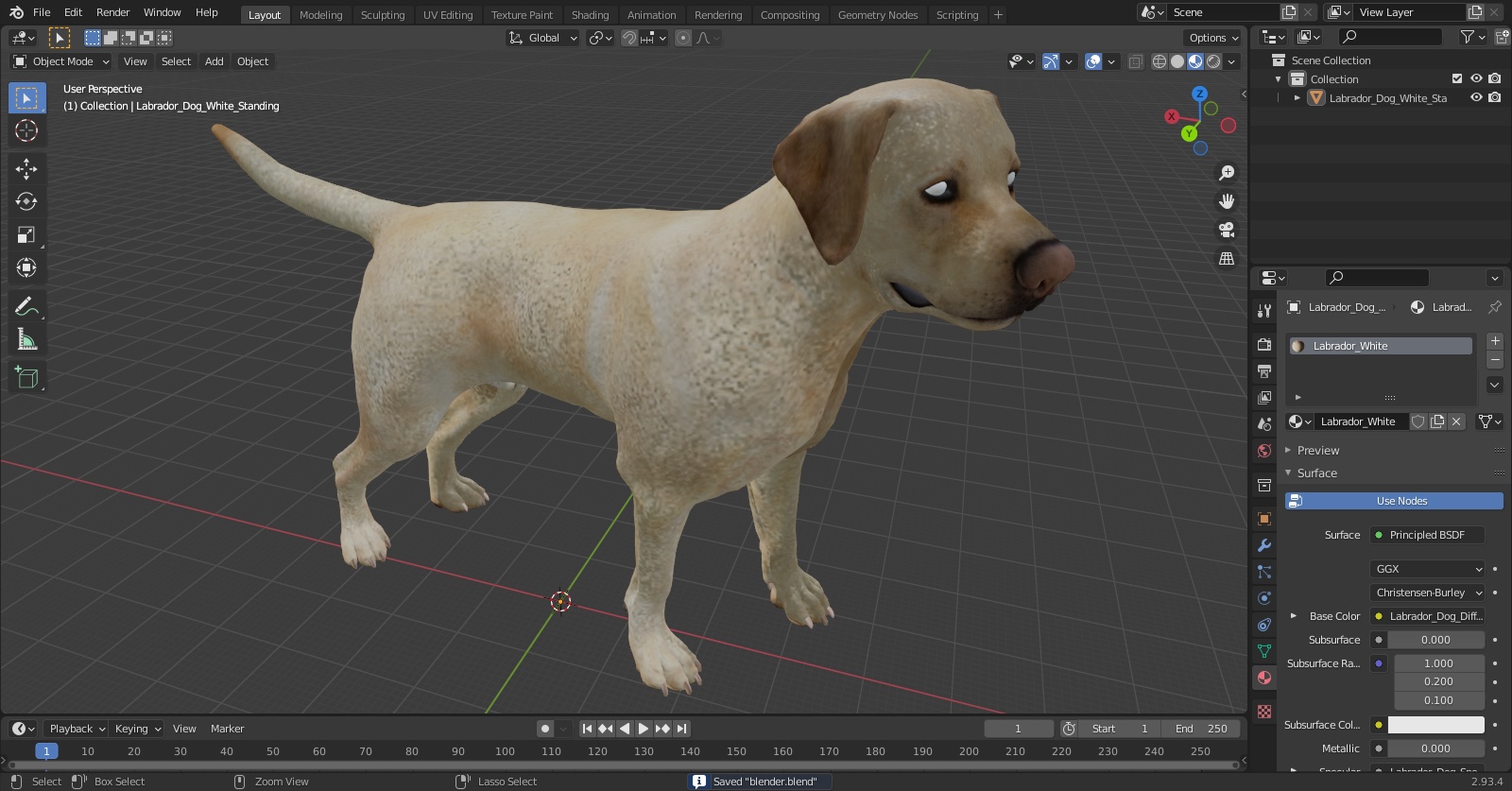This screenshot has width=1512, height=791.
Task: Open the Physics properties tab
Action: (1264, 598)
